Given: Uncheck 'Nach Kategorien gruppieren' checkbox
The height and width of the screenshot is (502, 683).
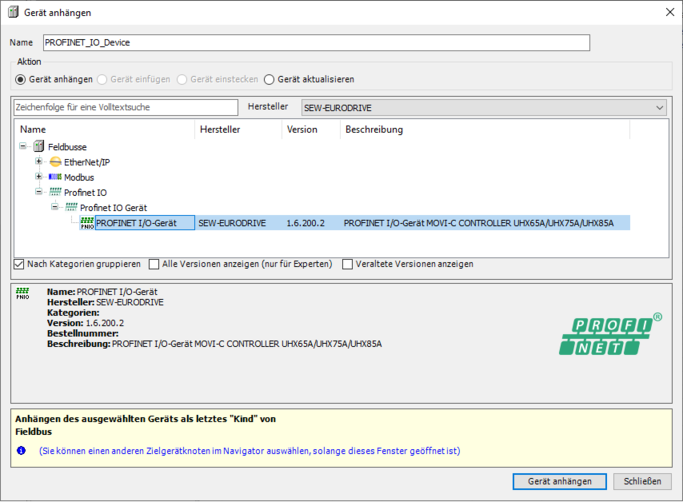Looking at the screenshot, I should pyautogui.click(x=19, y=264).
